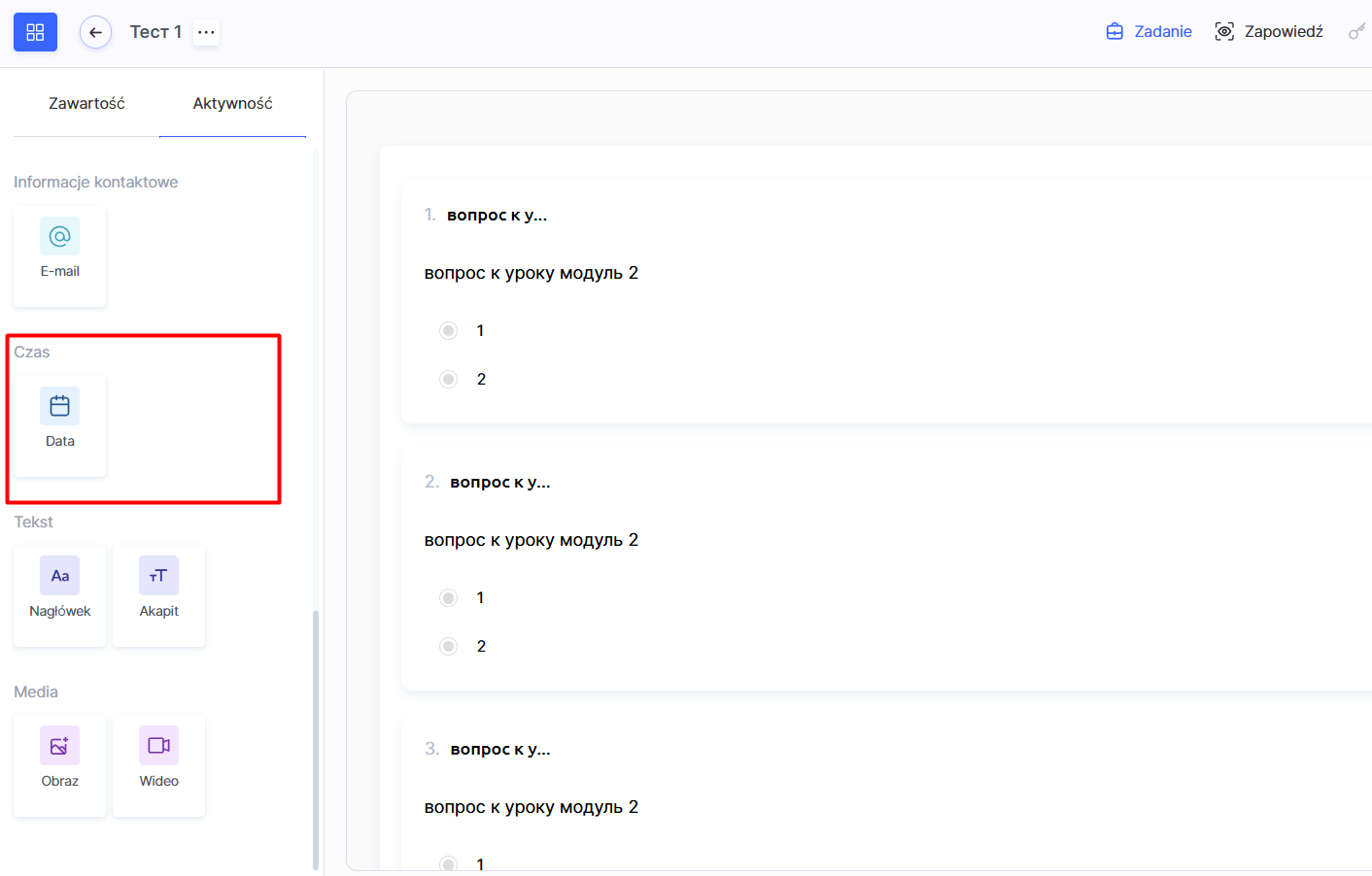The image size is (1372, 876).
Task: Add the E-mail field element
Action: [x=59, y=255]
